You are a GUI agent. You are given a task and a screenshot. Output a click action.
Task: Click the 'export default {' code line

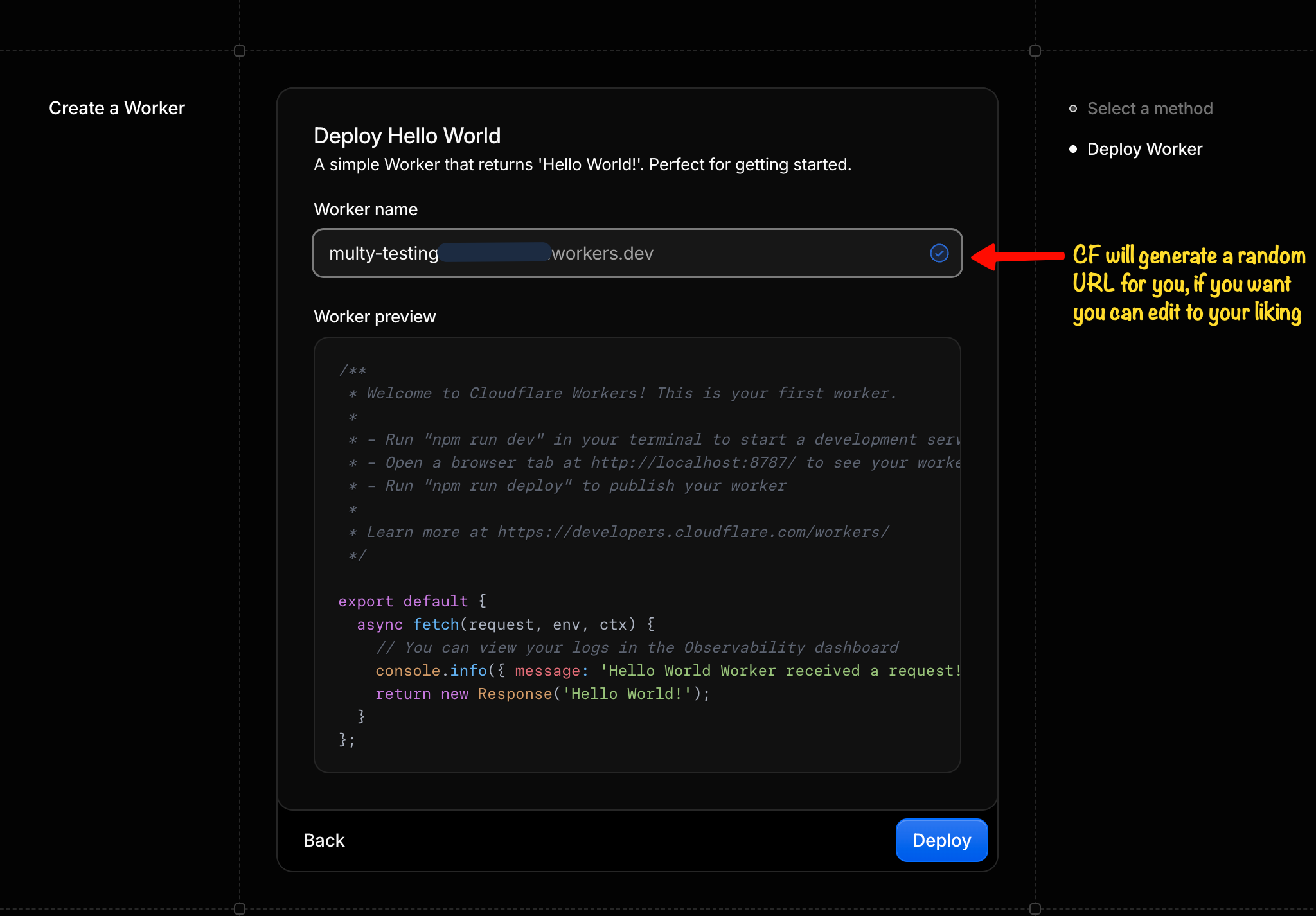tap(413, 601)
